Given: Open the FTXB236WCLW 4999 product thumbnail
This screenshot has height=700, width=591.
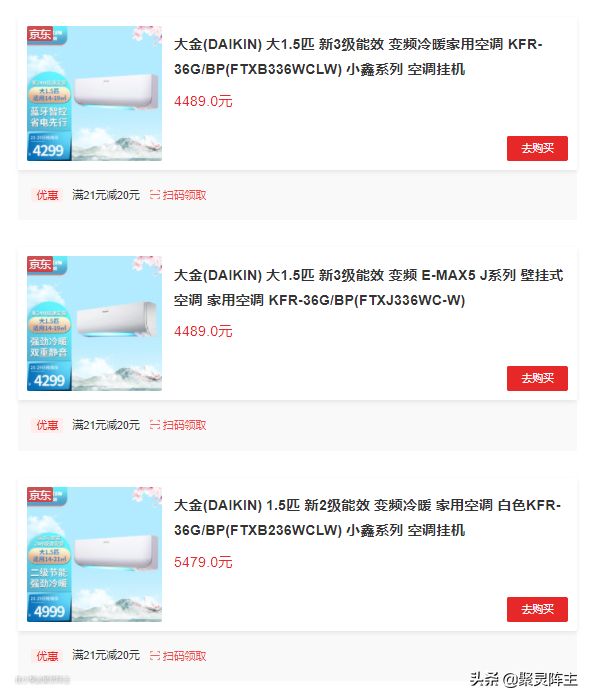Looking at the screenshot, I should [x=94, y=554].
